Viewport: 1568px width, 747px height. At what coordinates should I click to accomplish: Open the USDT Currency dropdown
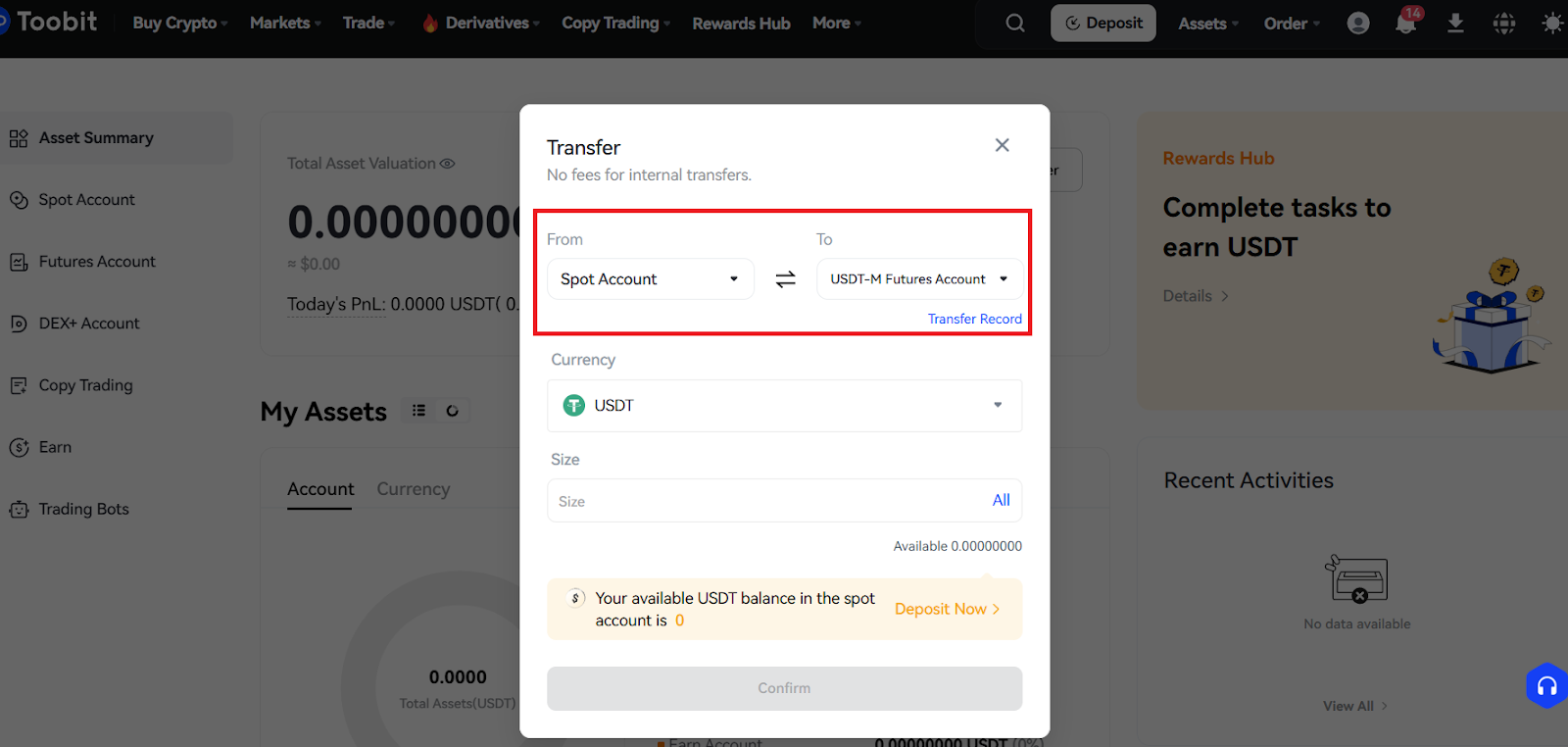pyautogui.click(x=784, y=406)
